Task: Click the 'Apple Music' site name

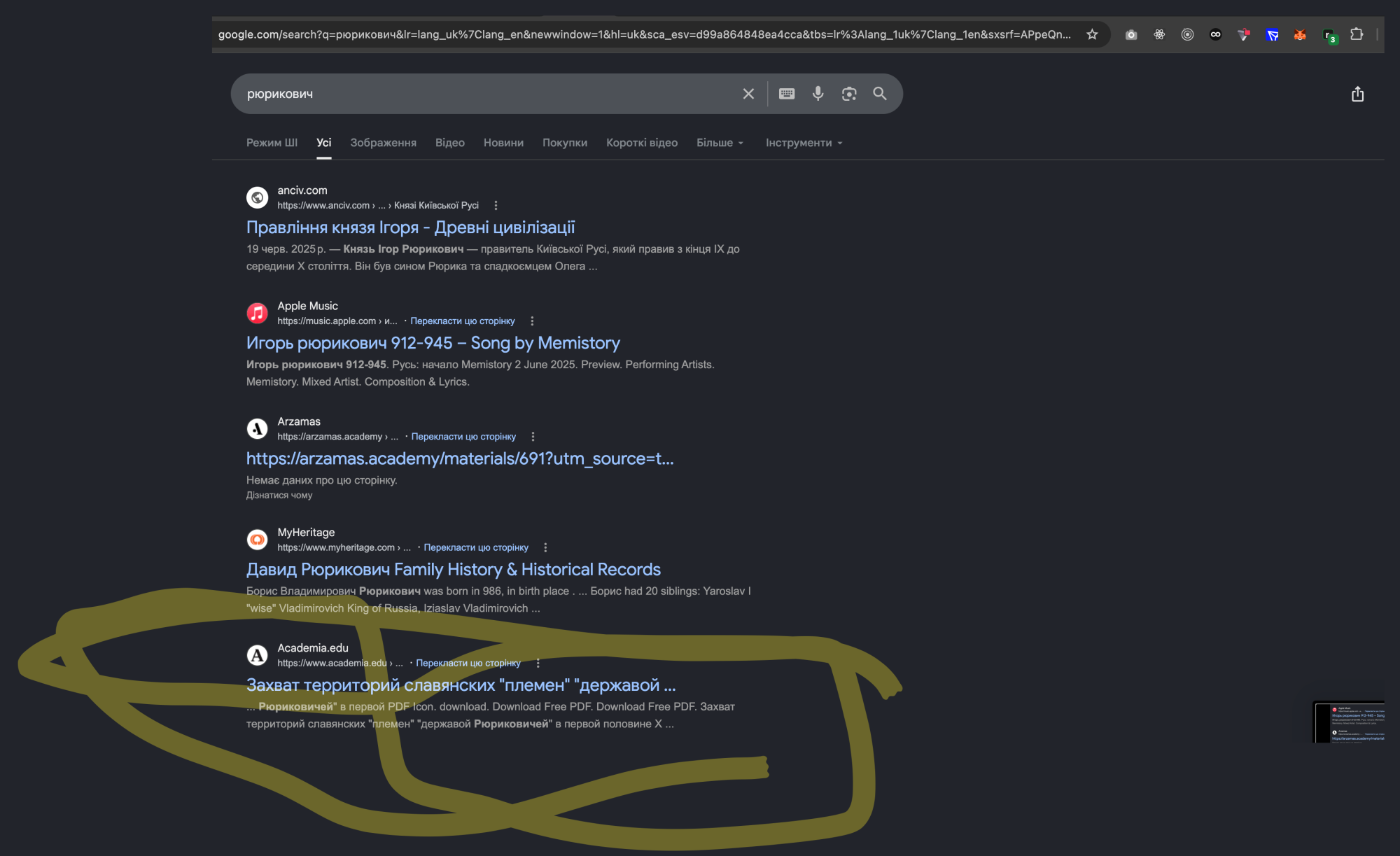Action: pos(307,306)
